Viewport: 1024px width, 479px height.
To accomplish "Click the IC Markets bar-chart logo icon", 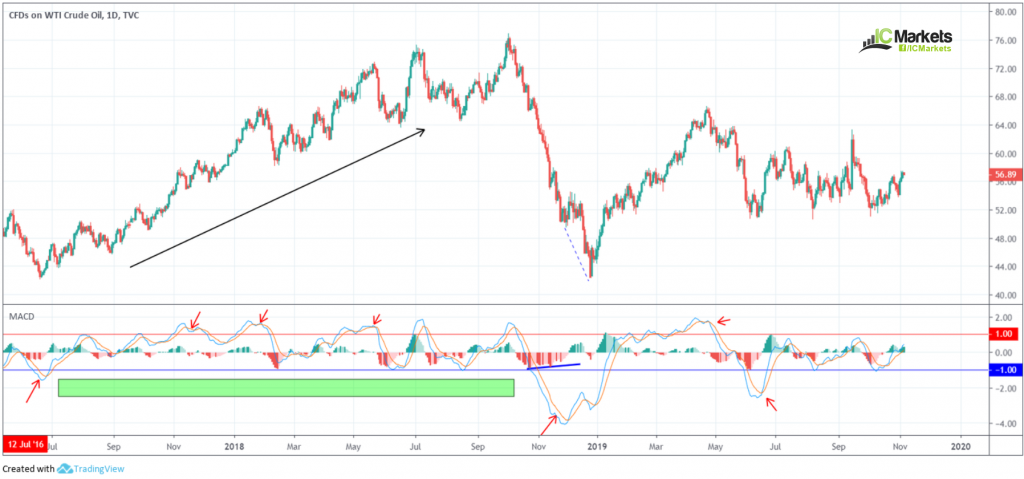I will (x=874, y=43).
